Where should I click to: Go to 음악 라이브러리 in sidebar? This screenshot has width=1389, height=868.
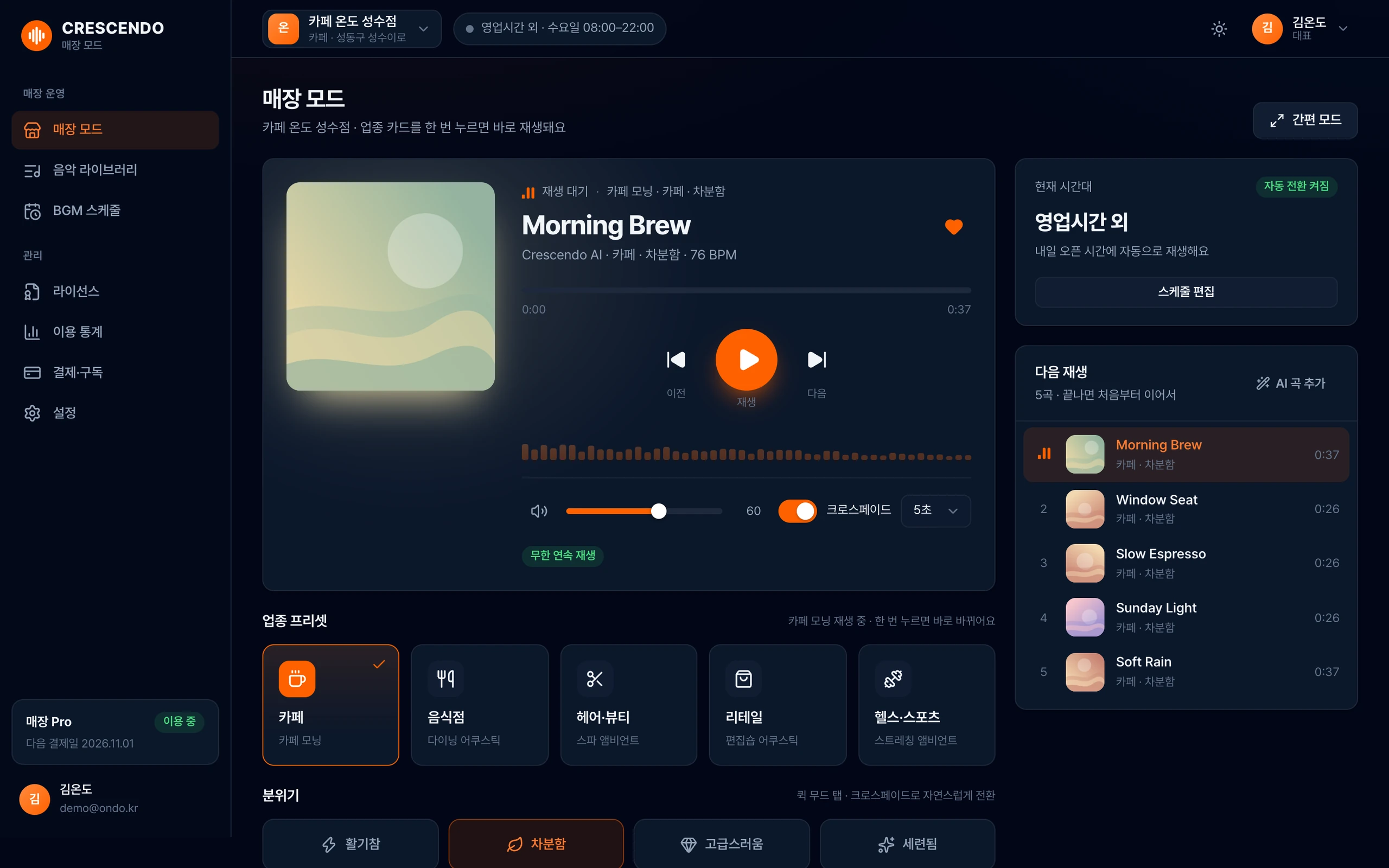click(x=115, y=170)
